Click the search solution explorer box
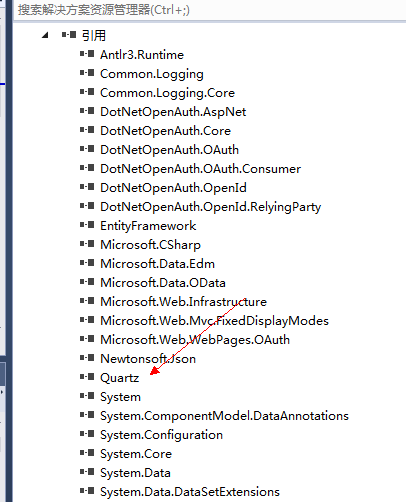406x502 pixels. 209,10
